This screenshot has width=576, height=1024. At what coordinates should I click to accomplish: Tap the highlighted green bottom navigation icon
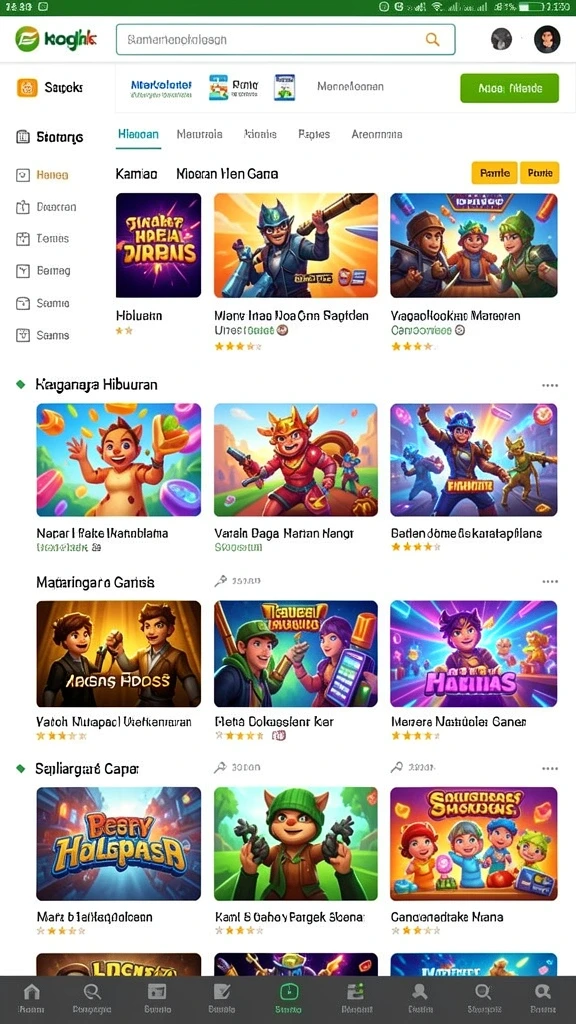(x=289, y=993)
